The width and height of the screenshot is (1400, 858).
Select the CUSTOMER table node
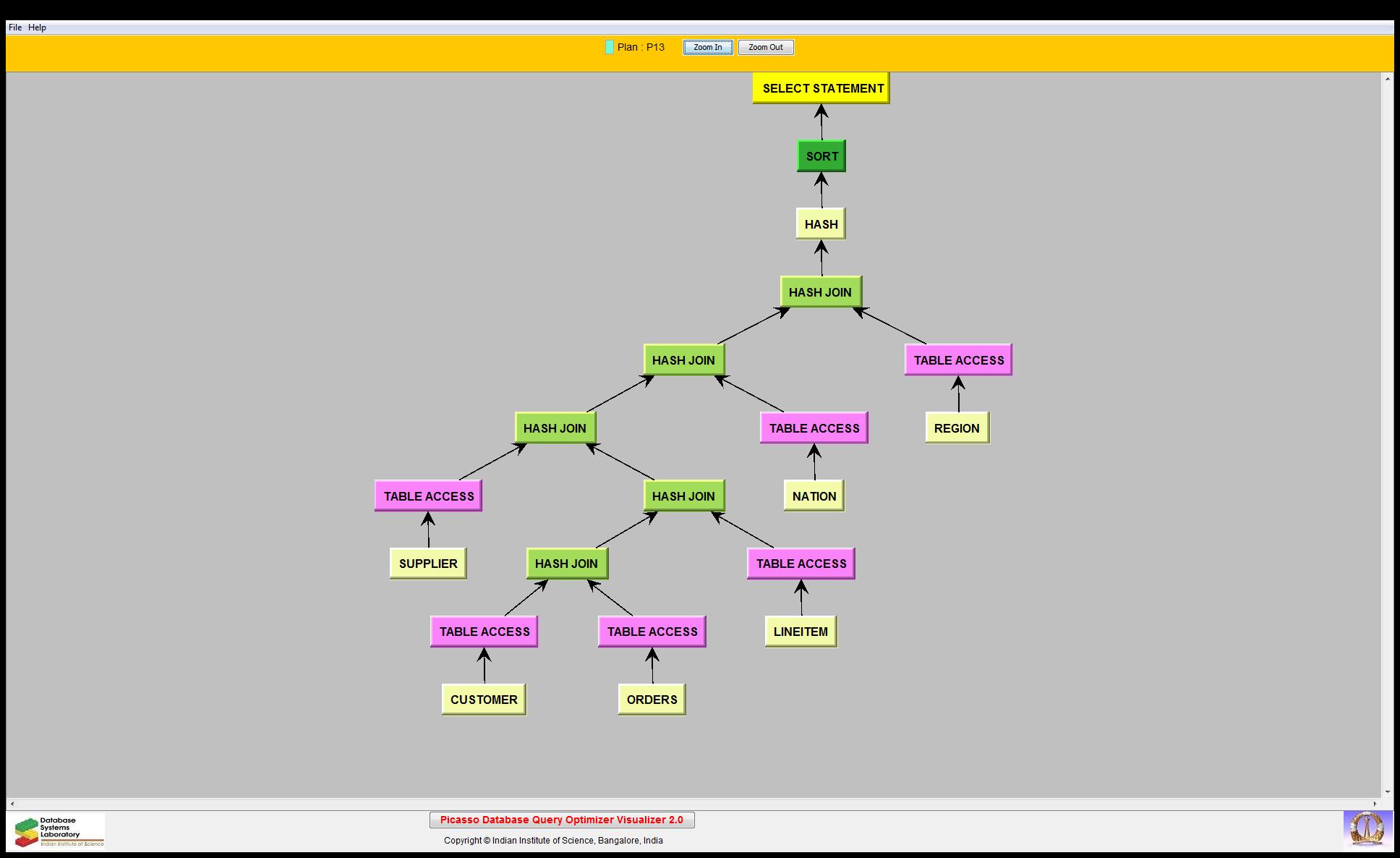coord(484,700)
